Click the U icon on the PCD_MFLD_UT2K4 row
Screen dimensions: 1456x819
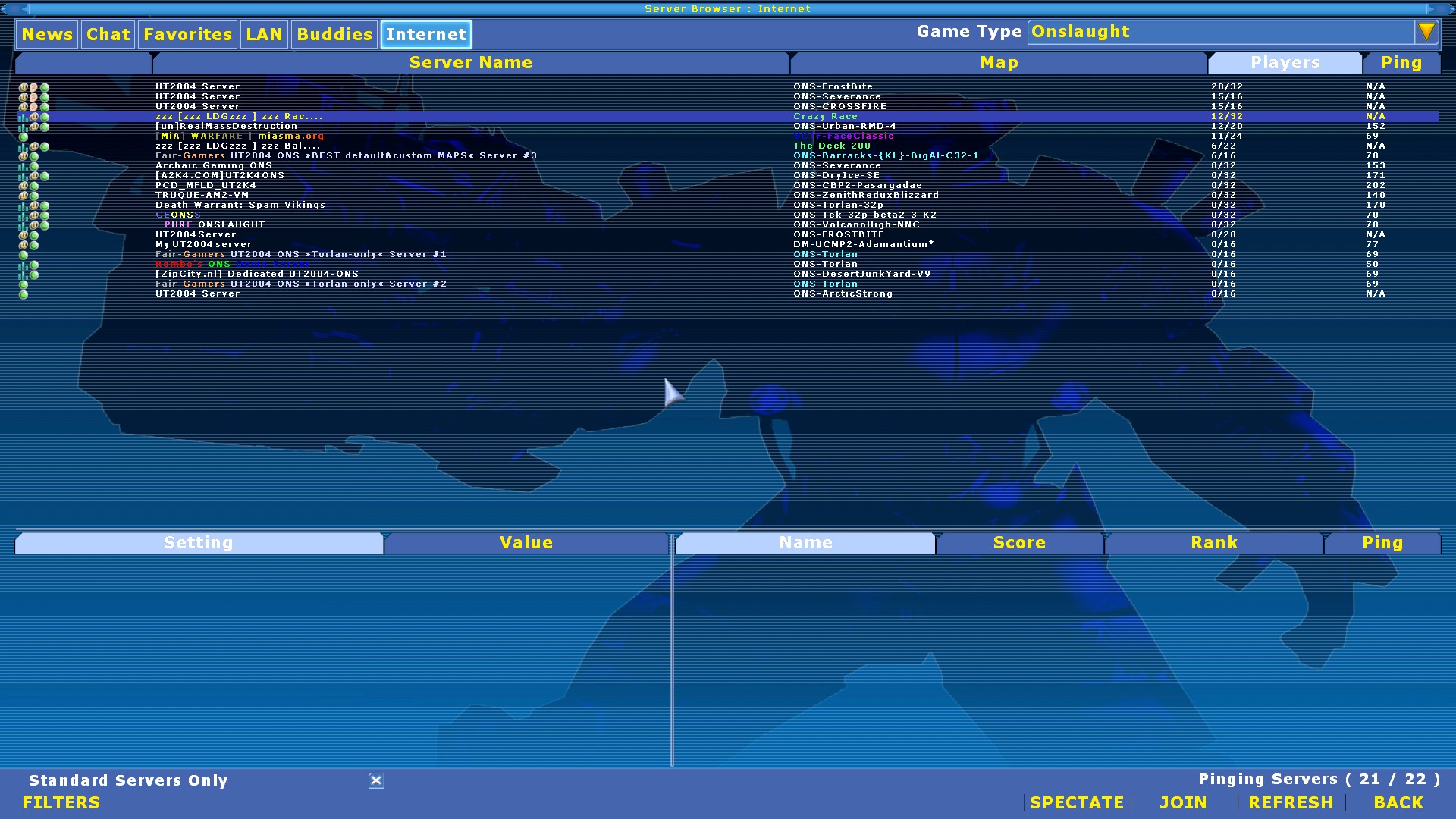23,186
